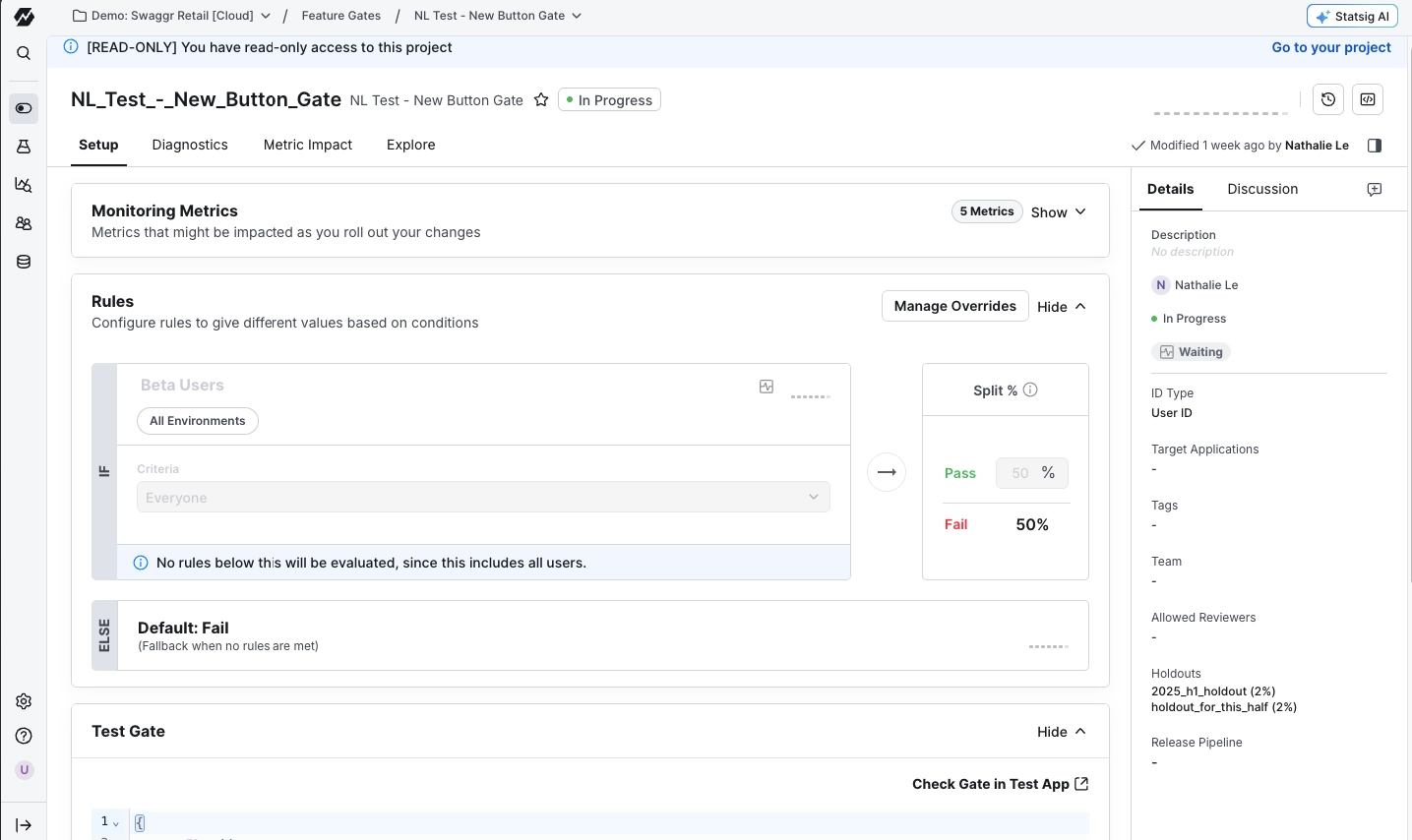
Task: Click the Statsig logo icon
Action: tap(24, 16)
